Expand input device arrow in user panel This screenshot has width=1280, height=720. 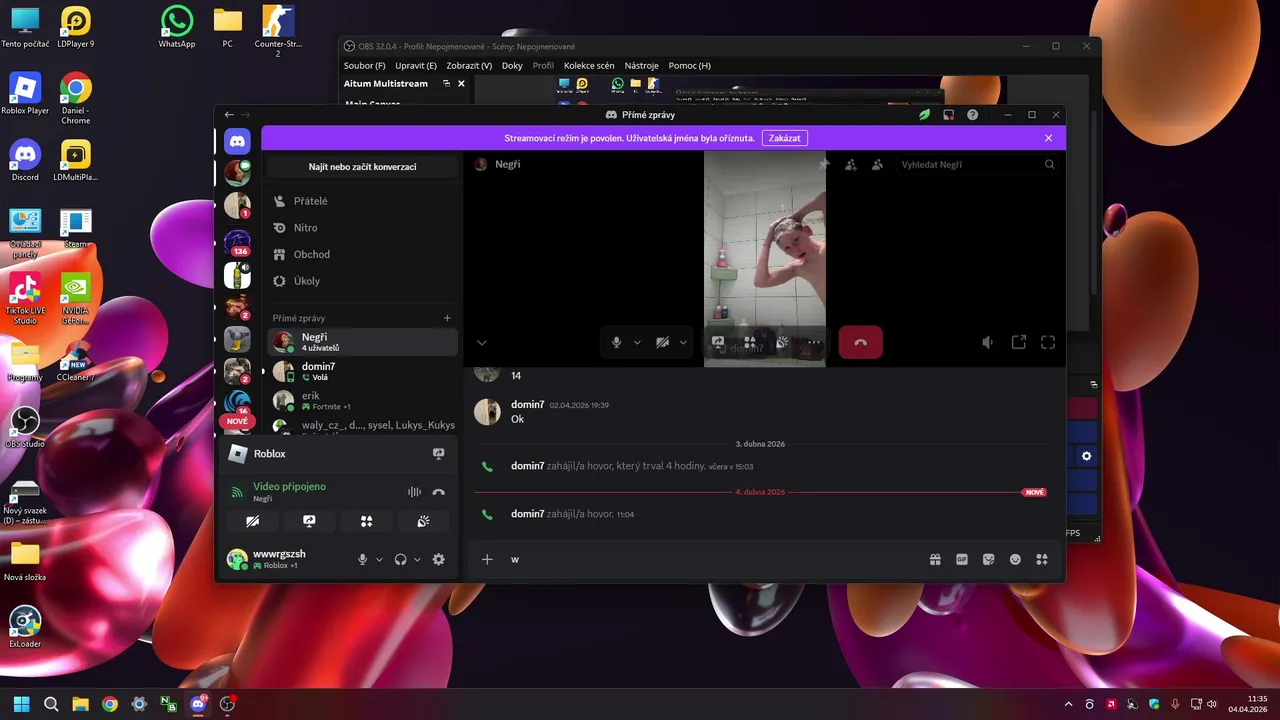pyautogui.click(x=379, y=560)
